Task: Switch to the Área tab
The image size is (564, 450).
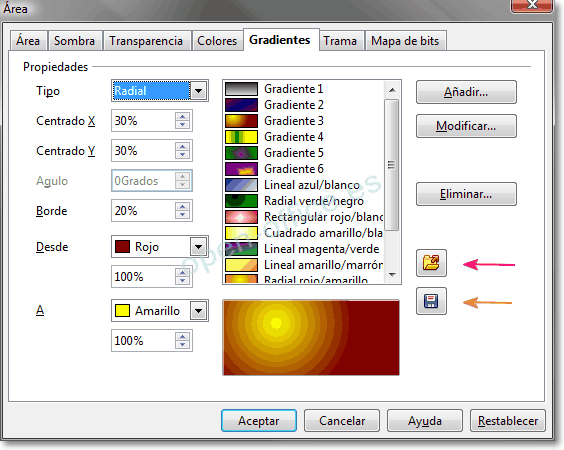Action: [x=28, y=41]
